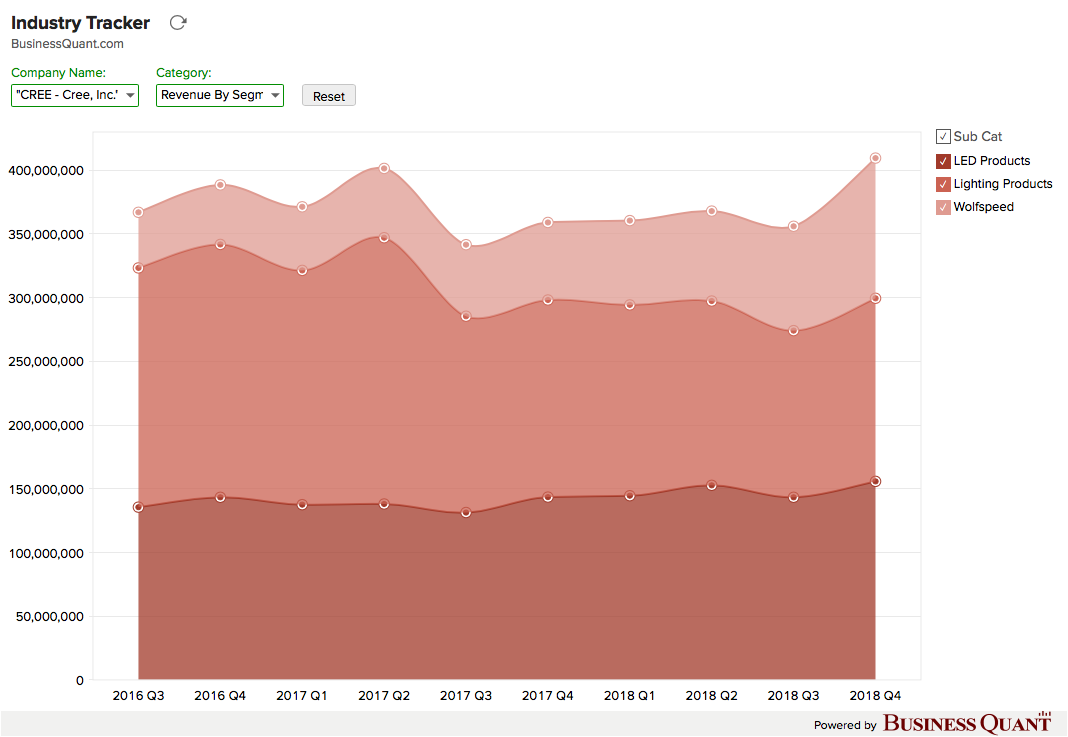1068x737 pixels.
Task: Click the Lighting Products point at 2018 Q3
Action: click(x=794, y=331)
